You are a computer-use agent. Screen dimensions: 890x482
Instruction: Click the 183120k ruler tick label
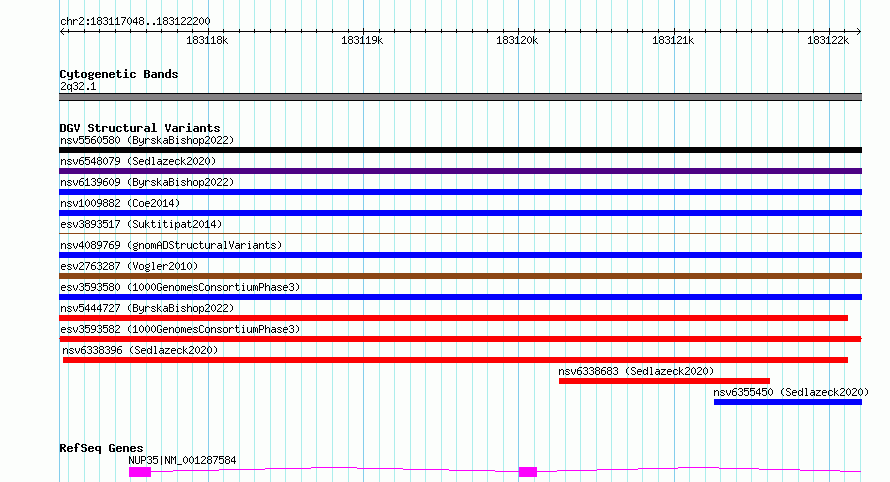point(517,40)
